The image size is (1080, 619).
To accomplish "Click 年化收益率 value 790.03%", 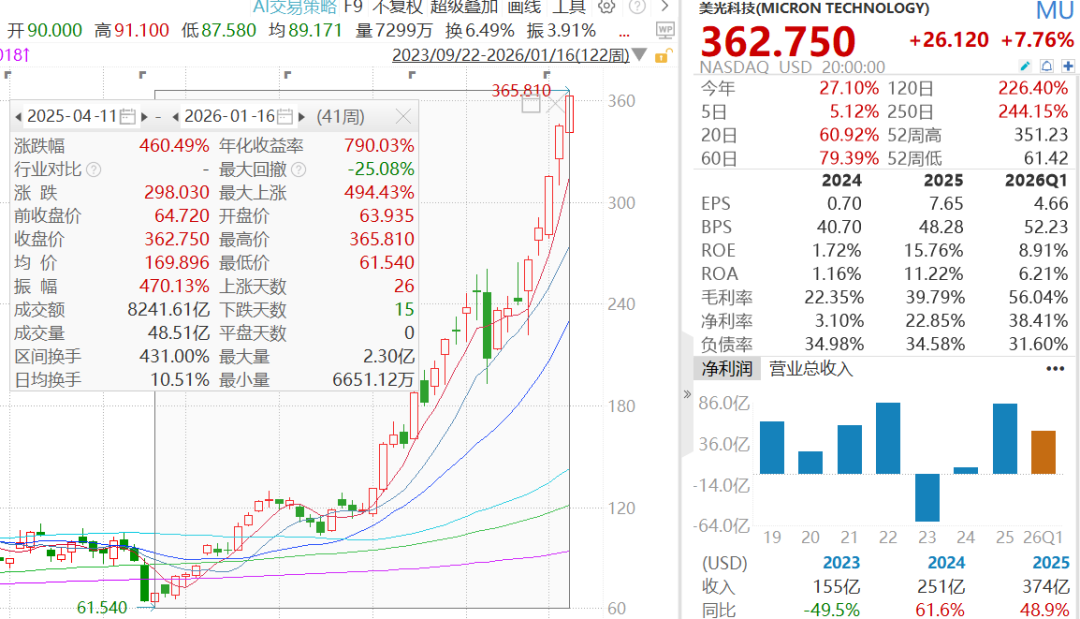I will click(x=380, y=146).
